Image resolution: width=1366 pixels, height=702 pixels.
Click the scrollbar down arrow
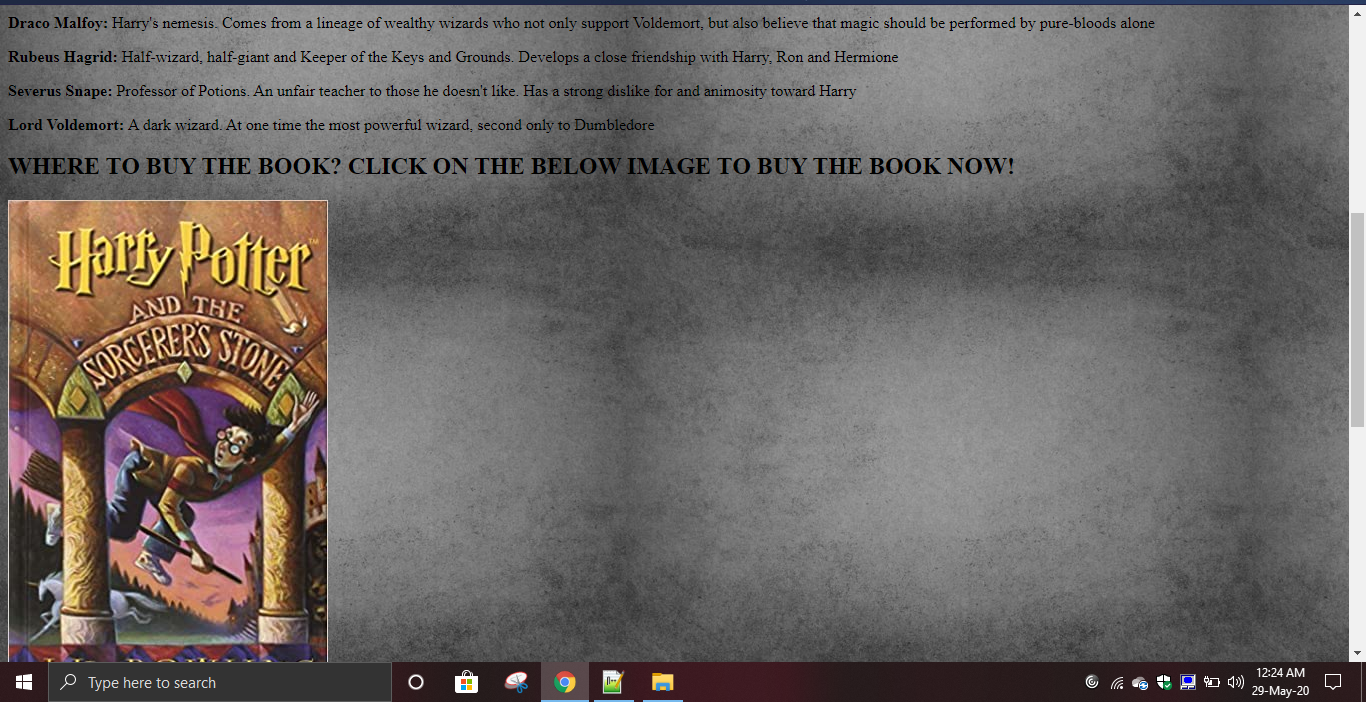(x=1358, y=652)
